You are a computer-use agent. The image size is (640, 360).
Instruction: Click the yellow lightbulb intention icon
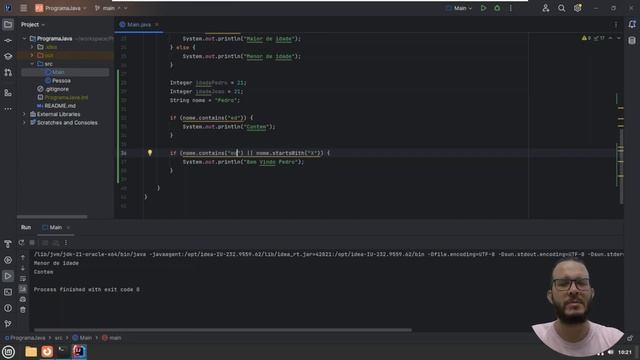click(150, 153)
